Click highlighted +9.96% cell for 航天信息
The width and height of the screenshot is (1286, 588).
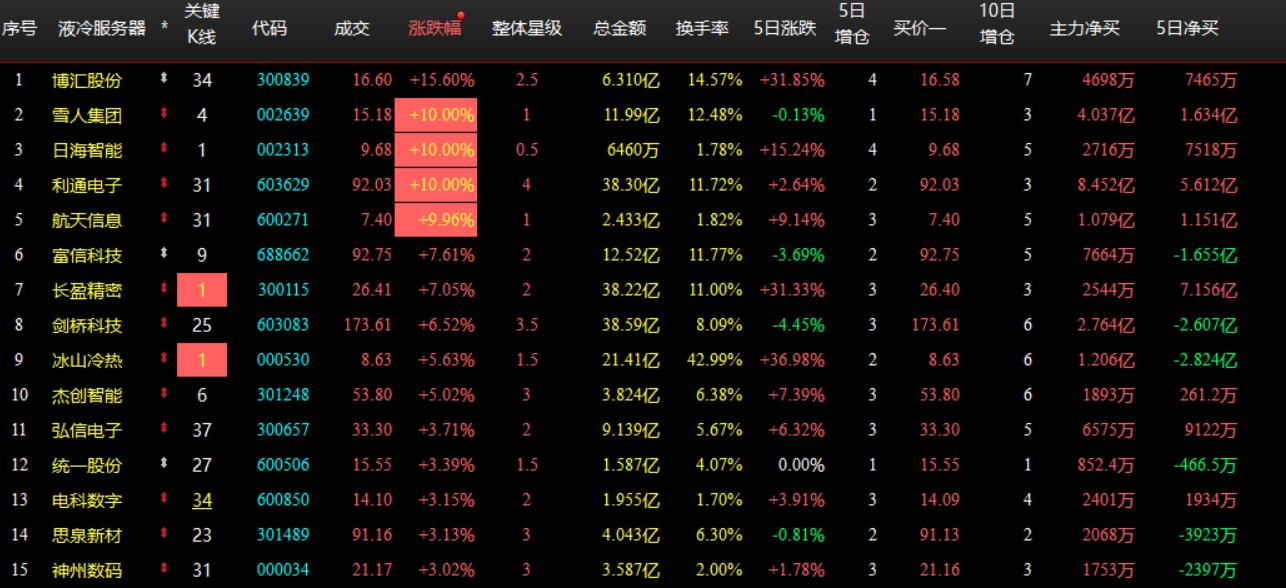[436, 220]
